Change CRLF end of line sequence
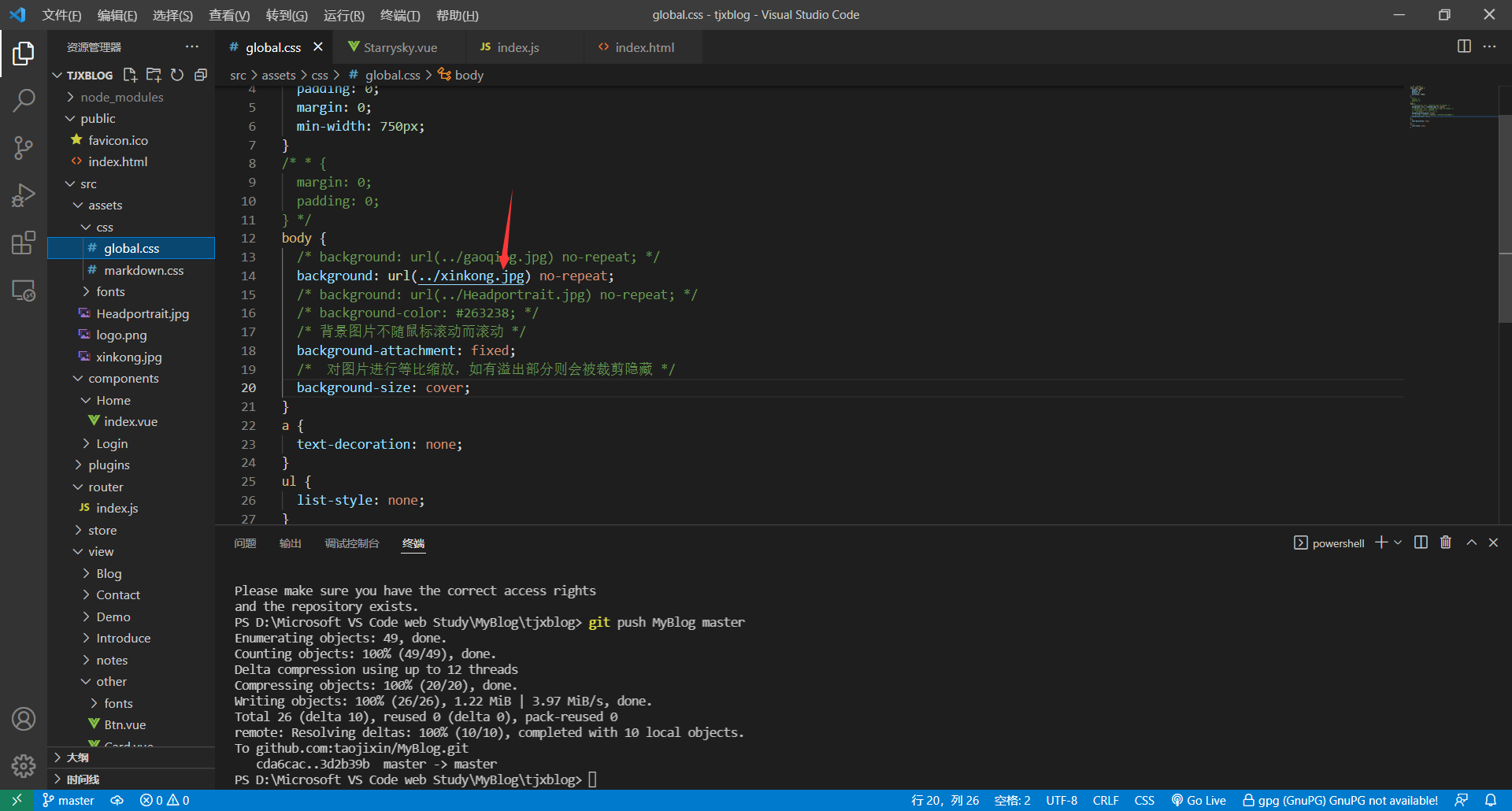This screenshot has width=1512, height=811. click(1106, 800)
